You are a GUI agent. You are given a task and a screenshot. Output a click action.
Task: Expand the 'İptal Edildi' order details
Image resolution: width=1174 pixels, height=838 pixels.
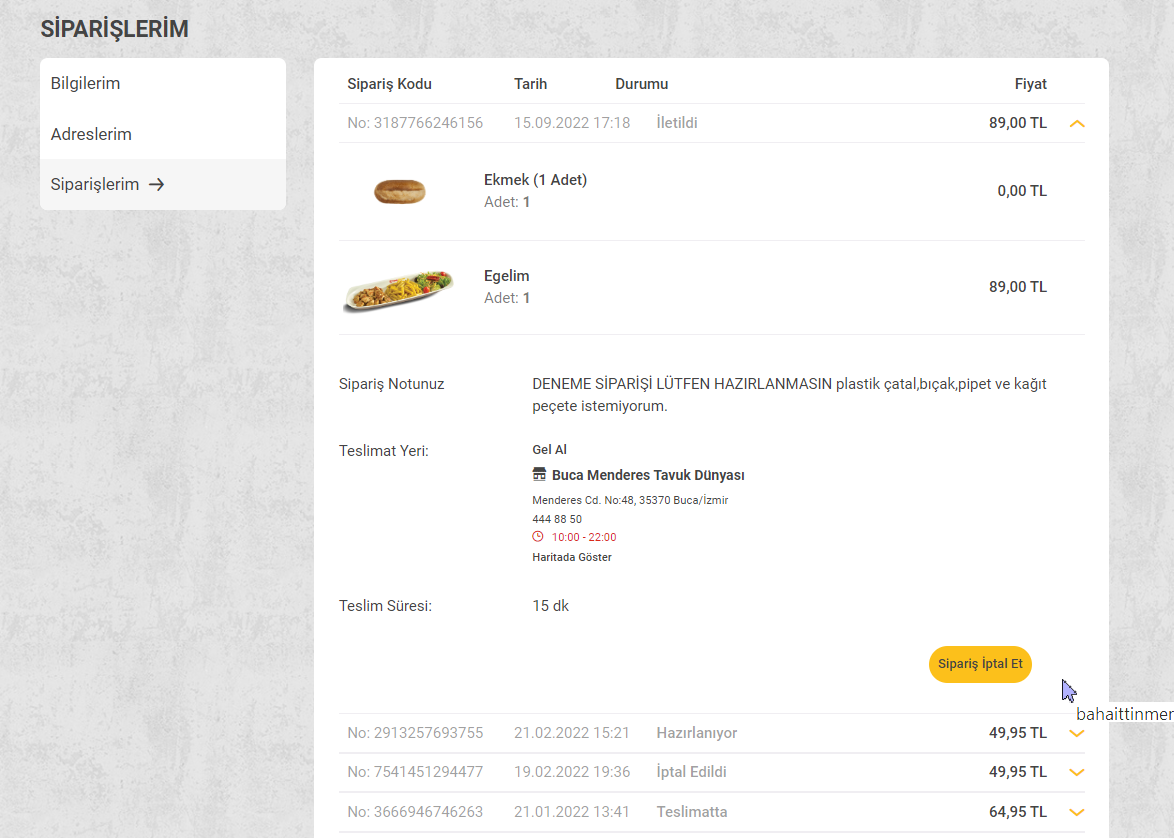[1077, 772]
